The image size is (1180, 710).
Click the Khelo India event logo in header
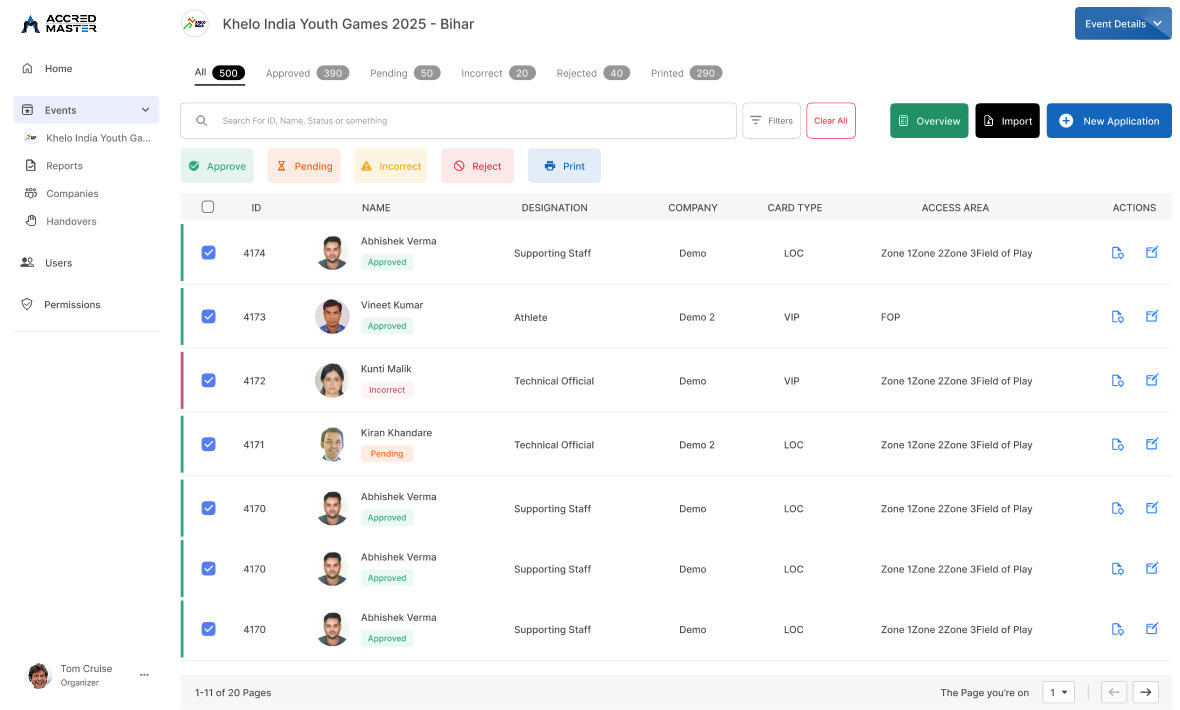coord(195,23)
